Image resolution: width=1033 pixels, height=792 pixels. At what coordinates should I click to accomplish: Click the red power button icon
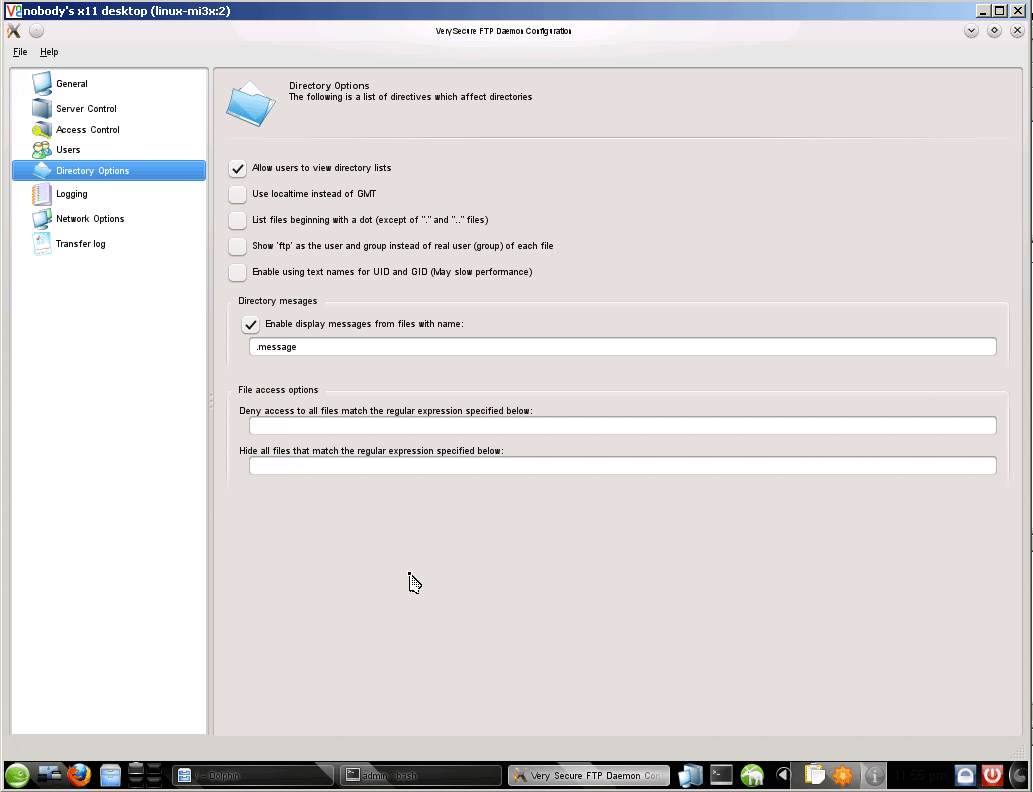click(x=992, y=775)
